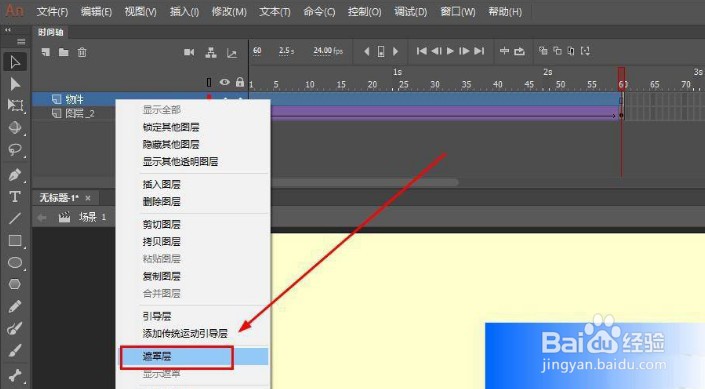Go to the first frame
Screen dimensions: 705x389
[421, 51]
